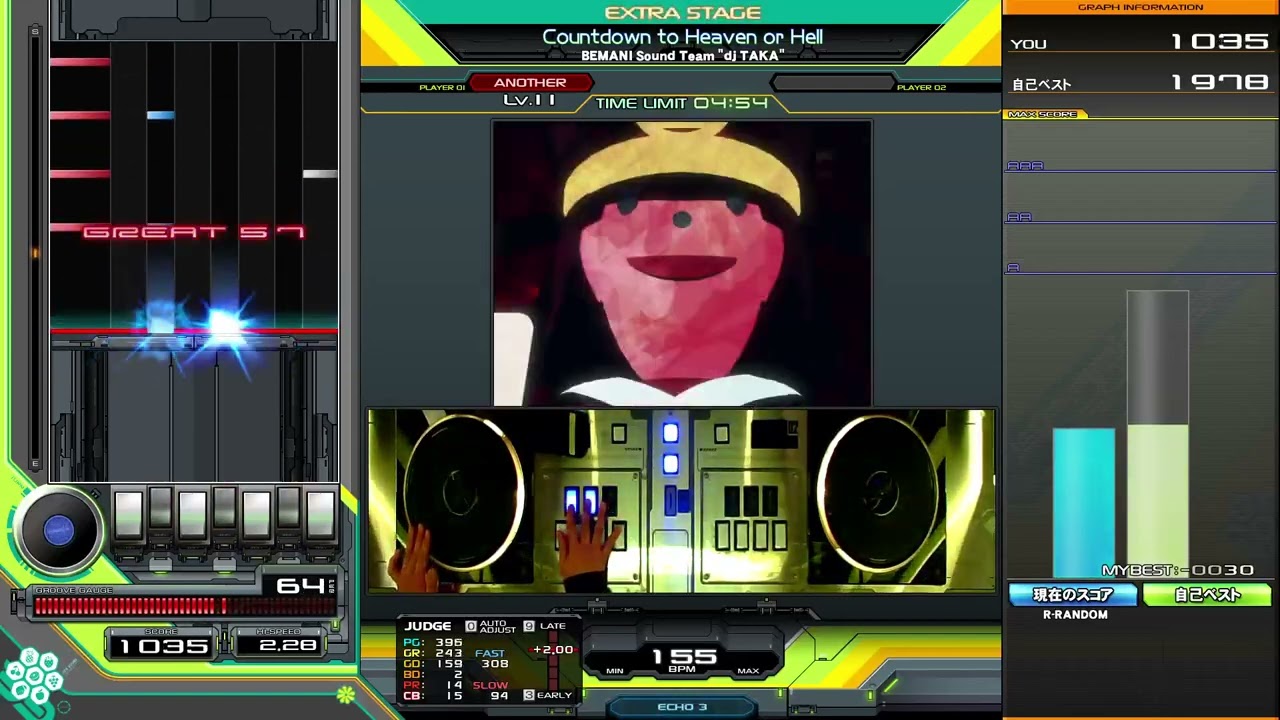Click the 155 BPM display

[684, 660]
